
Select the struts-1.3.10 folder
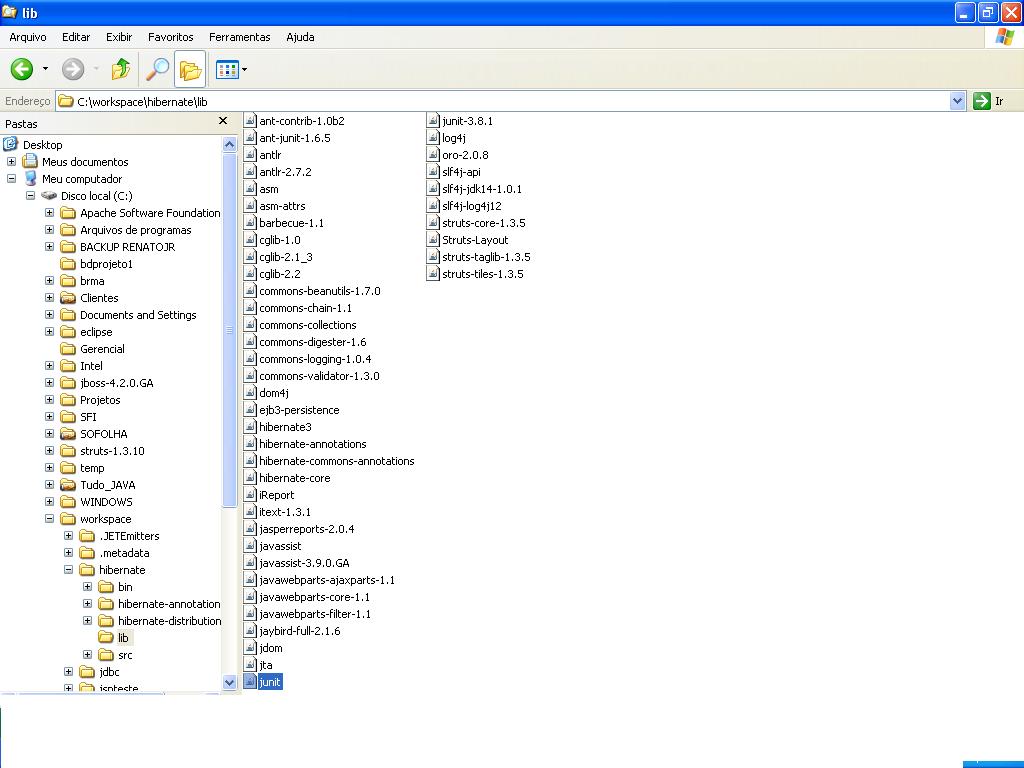coord(112,451)
